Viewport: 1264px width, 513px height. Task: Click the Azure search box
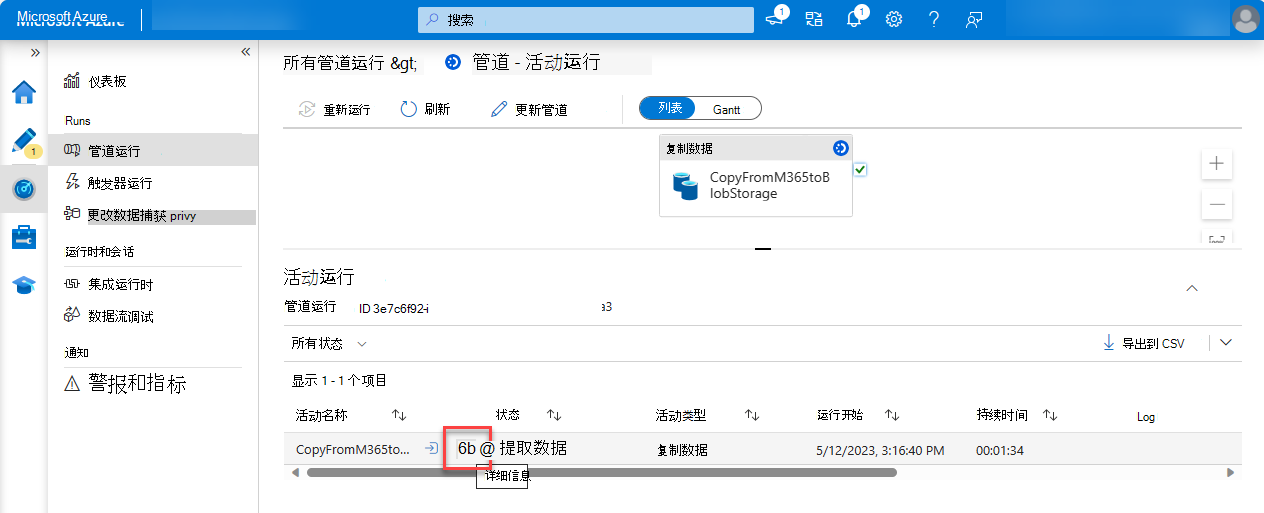coord(586,20)
